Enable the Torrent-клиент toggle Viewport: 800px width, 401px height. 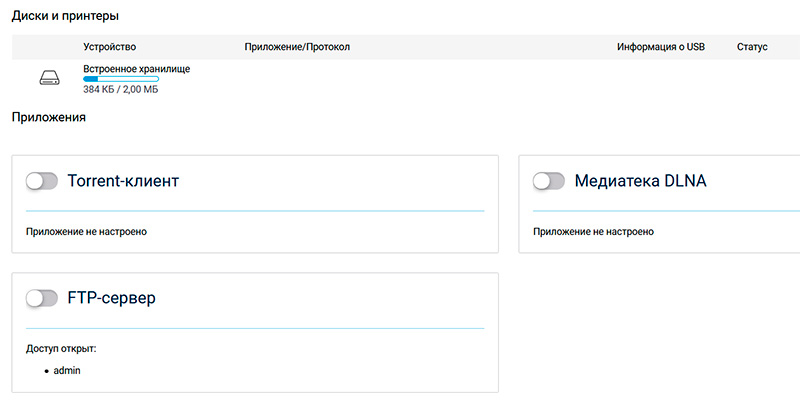[x=42, y=181]
